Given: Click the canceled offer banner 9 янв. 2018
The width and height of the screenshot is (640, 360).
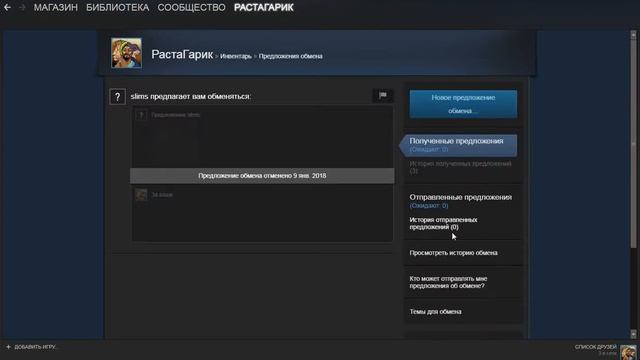Looking at the screenshot, I should (x=262, y=176).
